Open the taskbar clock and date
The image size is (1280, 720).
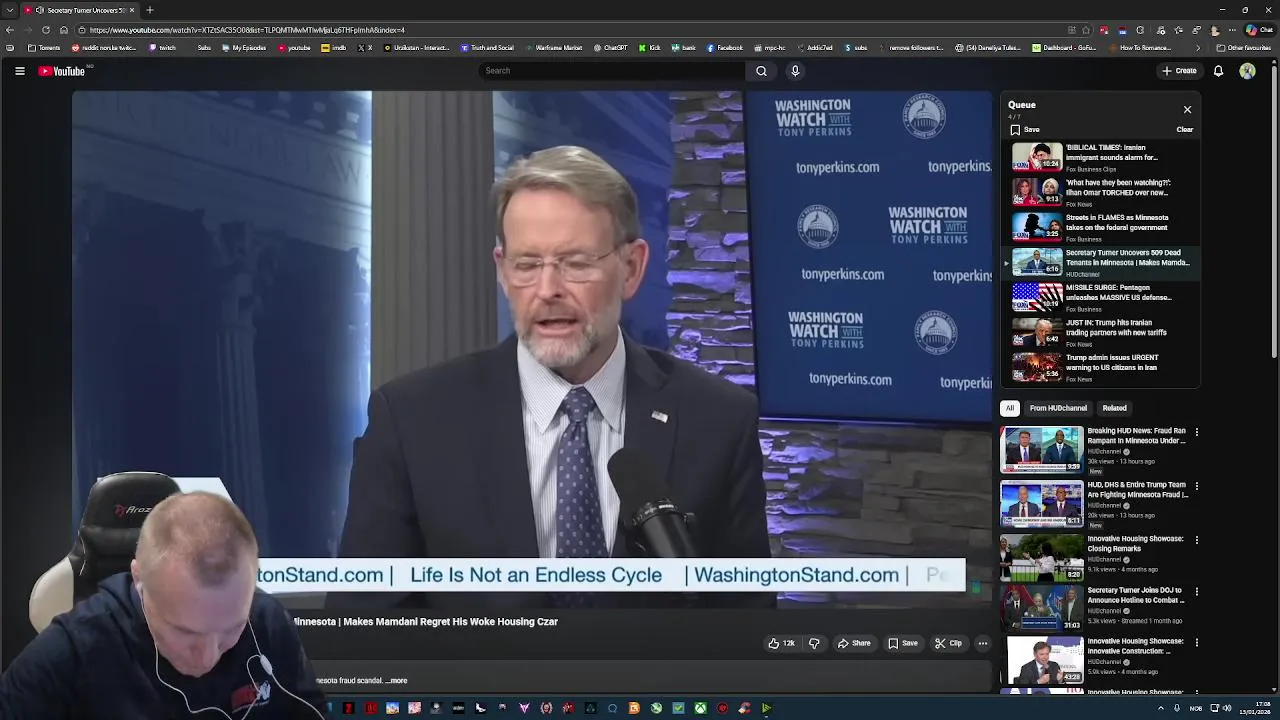[1255, 708]
